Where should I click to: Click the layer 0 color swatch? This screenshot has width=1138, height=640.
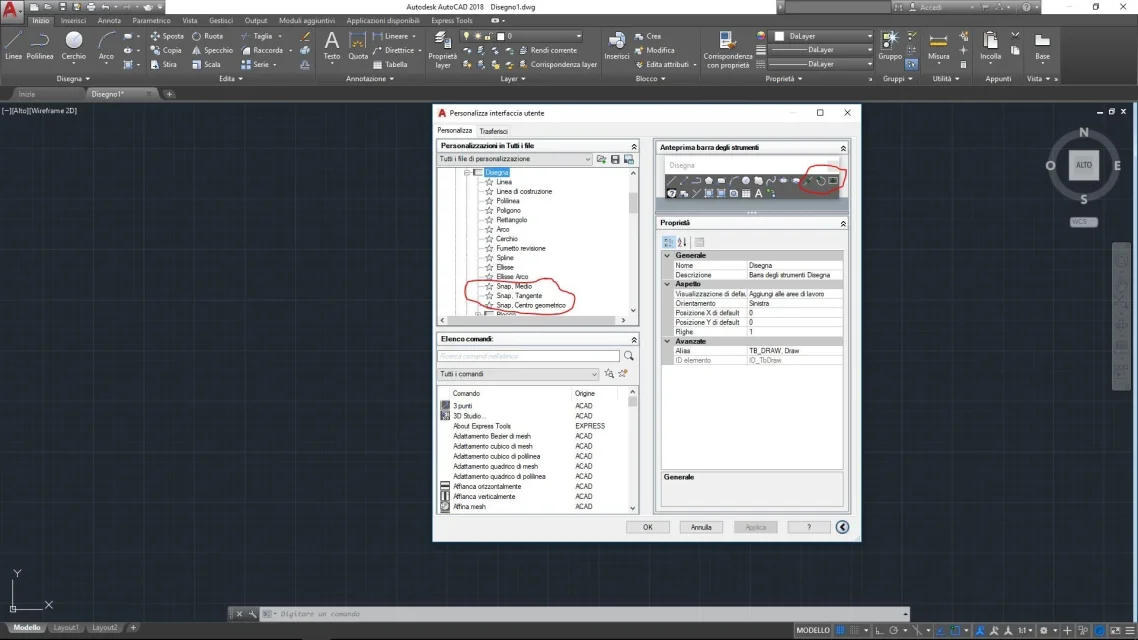tap(500, 36)
